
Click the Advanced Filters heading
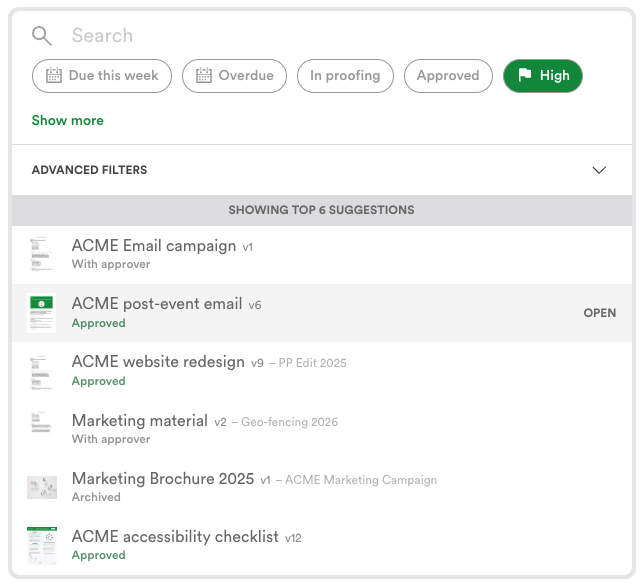coord(89,170)
